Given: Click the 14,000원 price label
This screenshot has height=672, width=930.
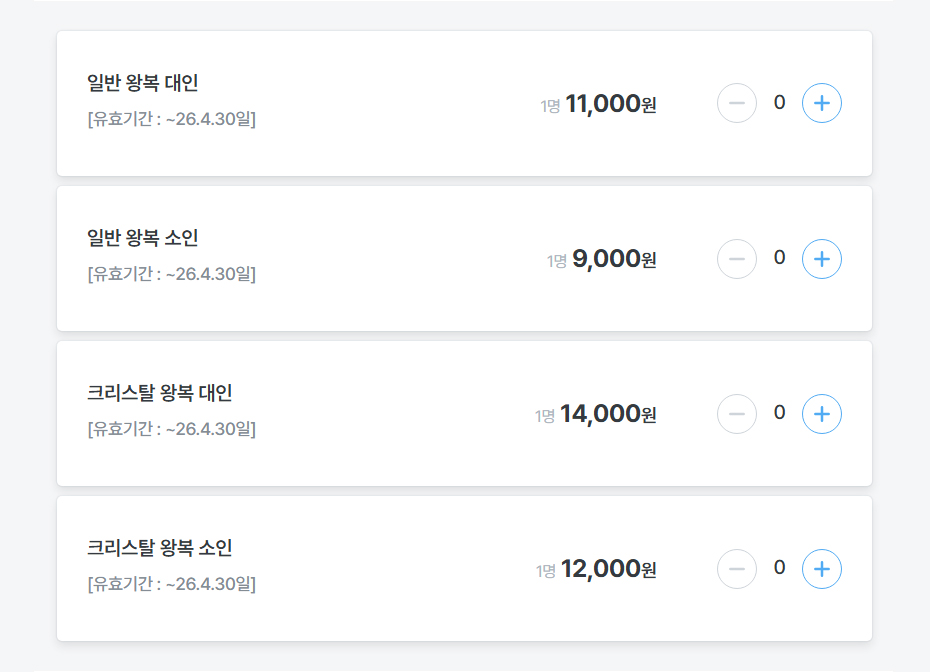Looking at the screenshot, I should click(x=608, y=414).
